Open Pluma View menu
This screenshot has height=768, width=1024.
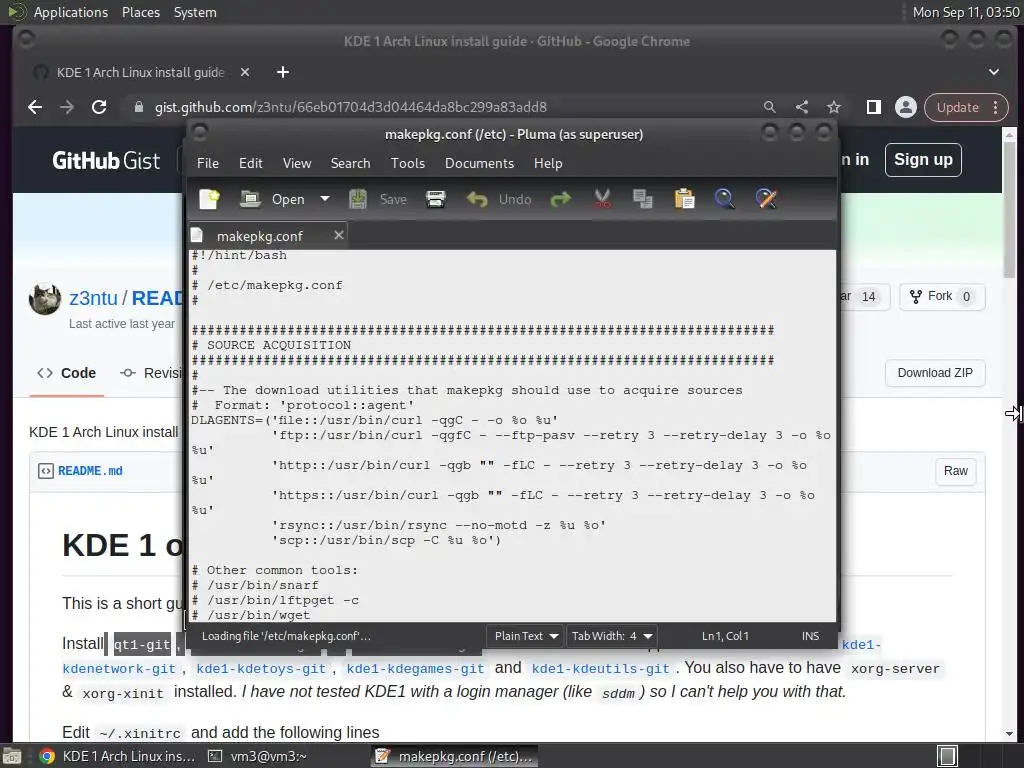click(x=296, y=163)
